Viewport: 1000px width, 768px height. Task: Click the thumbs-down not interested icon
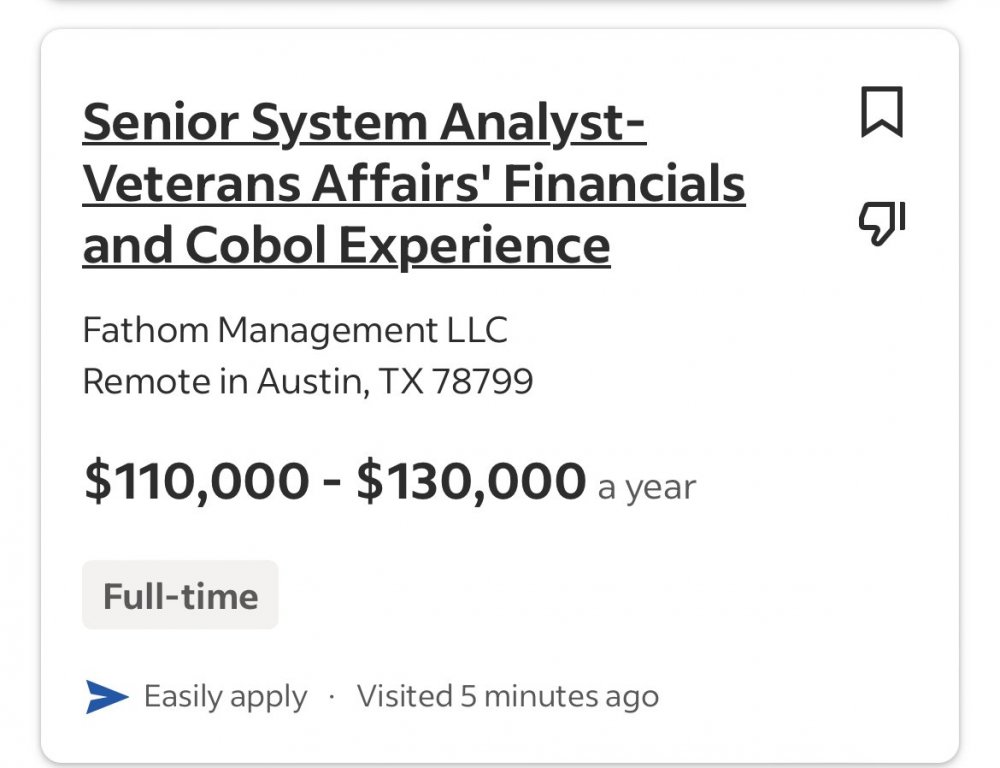pos(881,222)
